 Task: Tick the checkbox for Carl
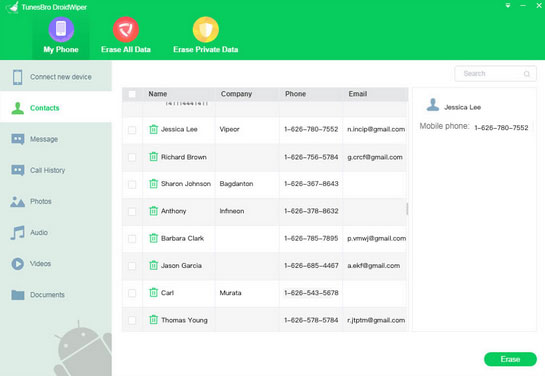tap(132, 293)
